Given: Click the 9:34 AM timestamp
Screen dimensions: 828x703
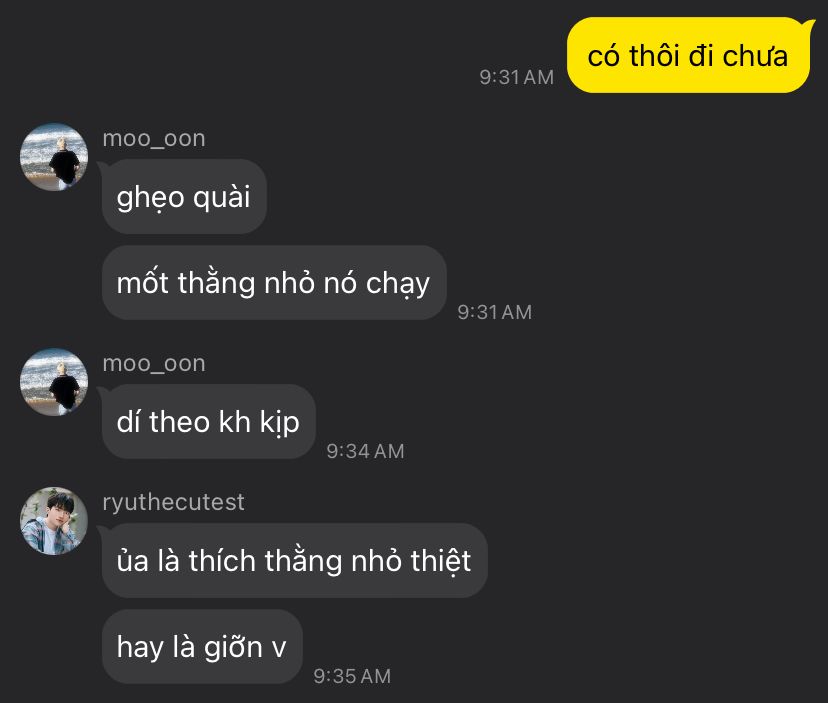Looking at the screenshot, I should pyautogui.click(x=365, y=451).
